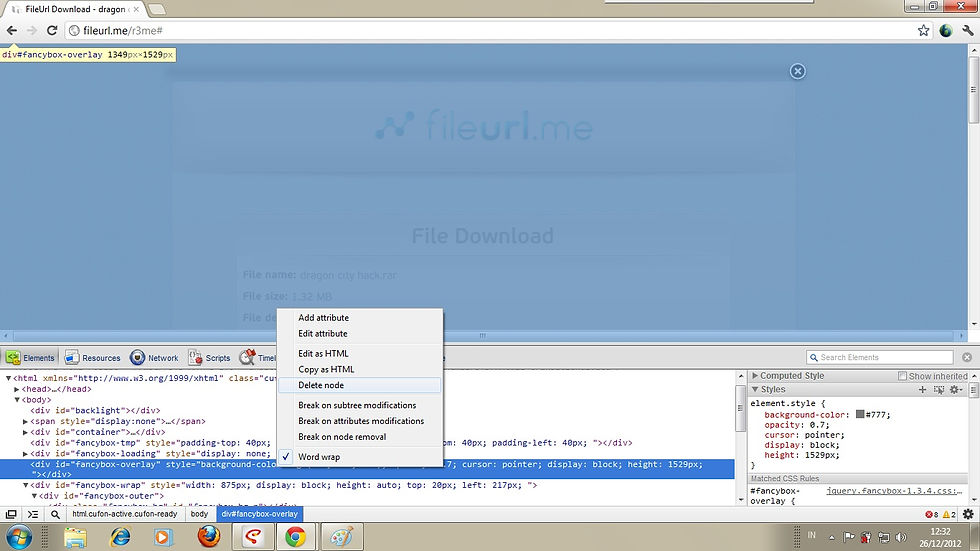Enable Show inherited checkbox
Screen dimensions: 980x551
pyautogui.click(x=902, y=376)
